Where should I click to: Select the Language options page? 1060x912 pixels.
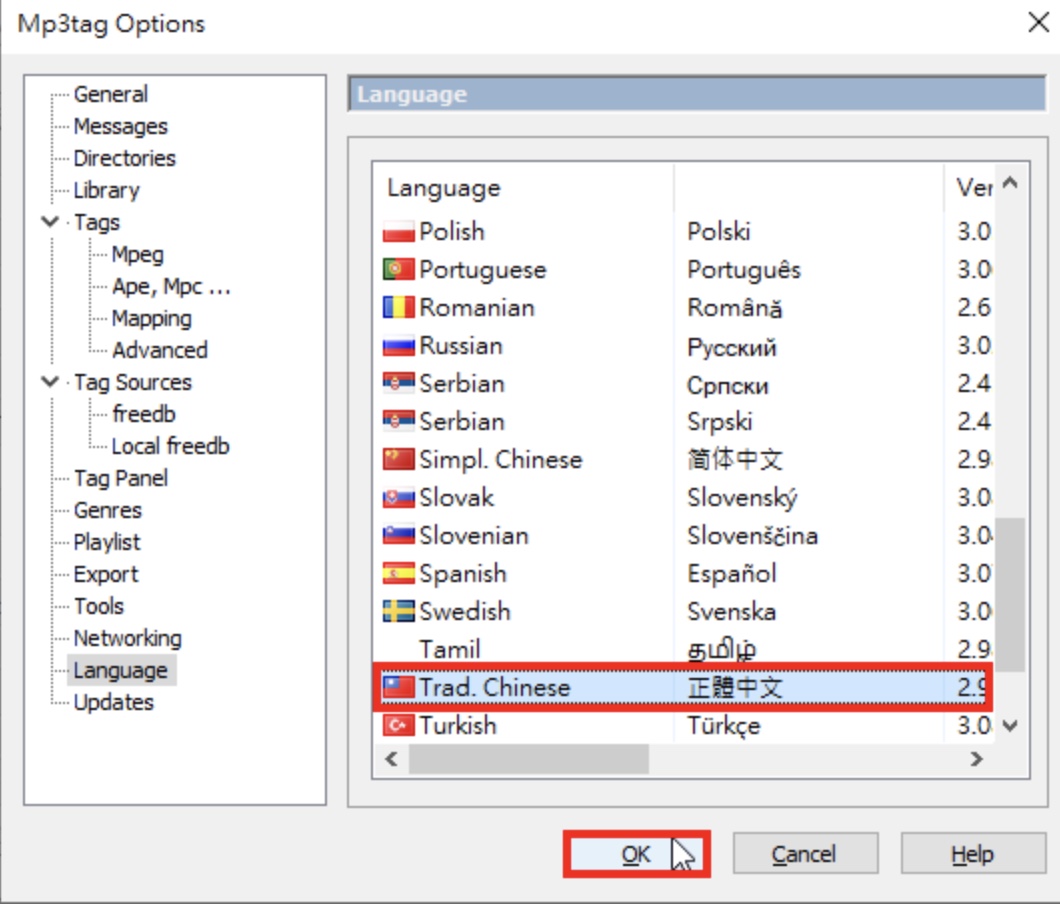[121, 671]
